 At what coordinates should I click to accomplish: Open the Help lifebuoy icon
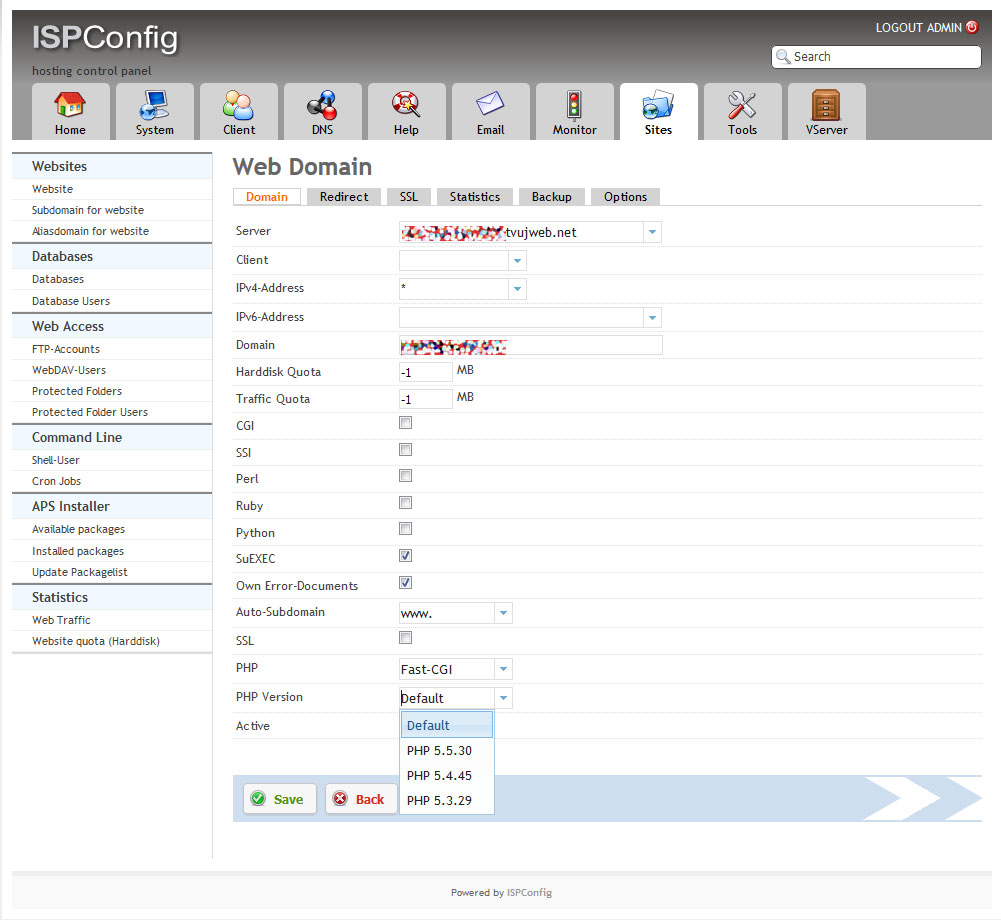[x=406, y=105]
